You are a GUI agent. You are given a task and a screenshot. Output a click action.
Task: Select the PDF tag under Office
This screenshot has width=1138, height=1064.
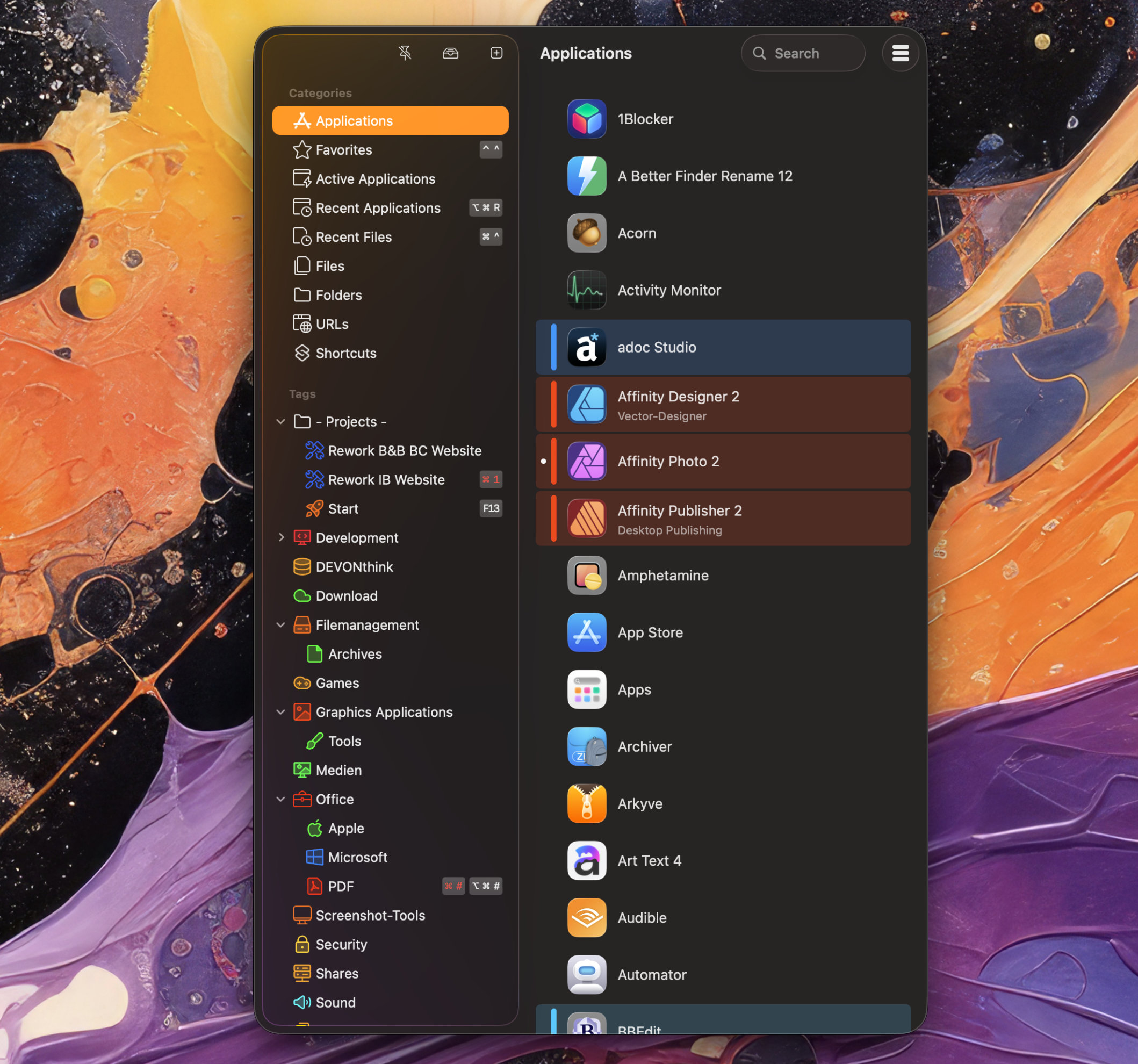click(x=341, y=887)
